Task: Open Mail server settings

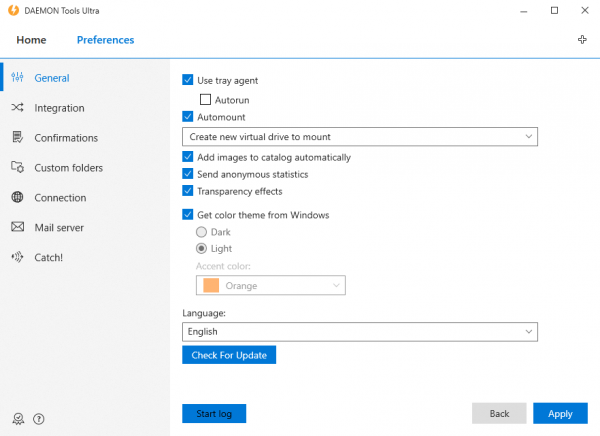Action: pos(85,227)
